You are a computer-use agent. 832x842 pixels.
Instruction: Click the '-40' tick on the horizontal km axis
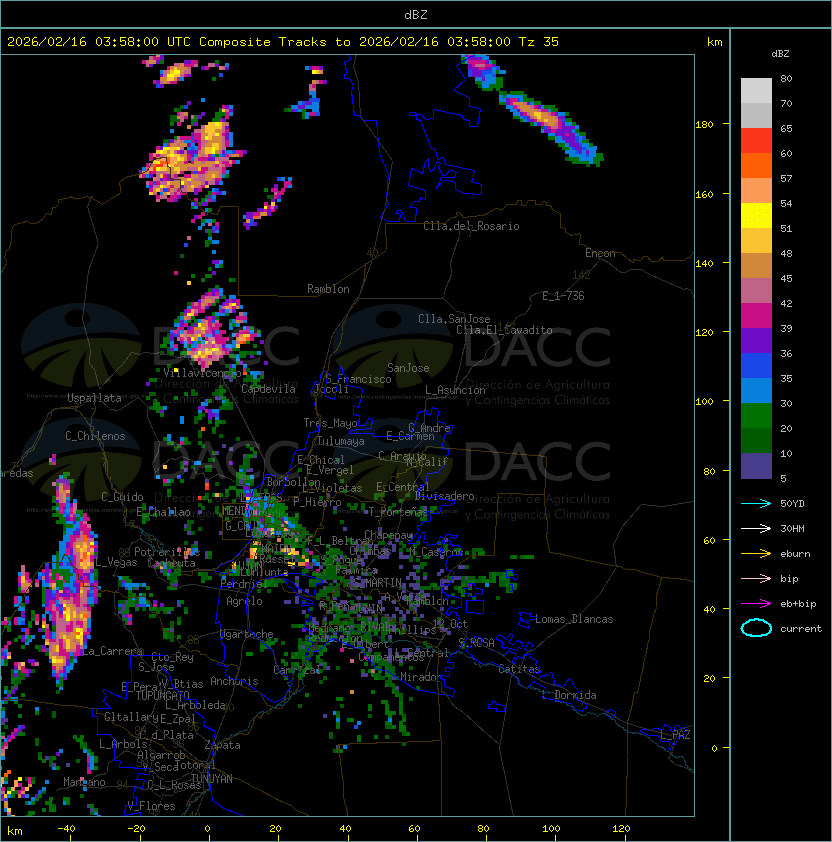pos(66,829)
